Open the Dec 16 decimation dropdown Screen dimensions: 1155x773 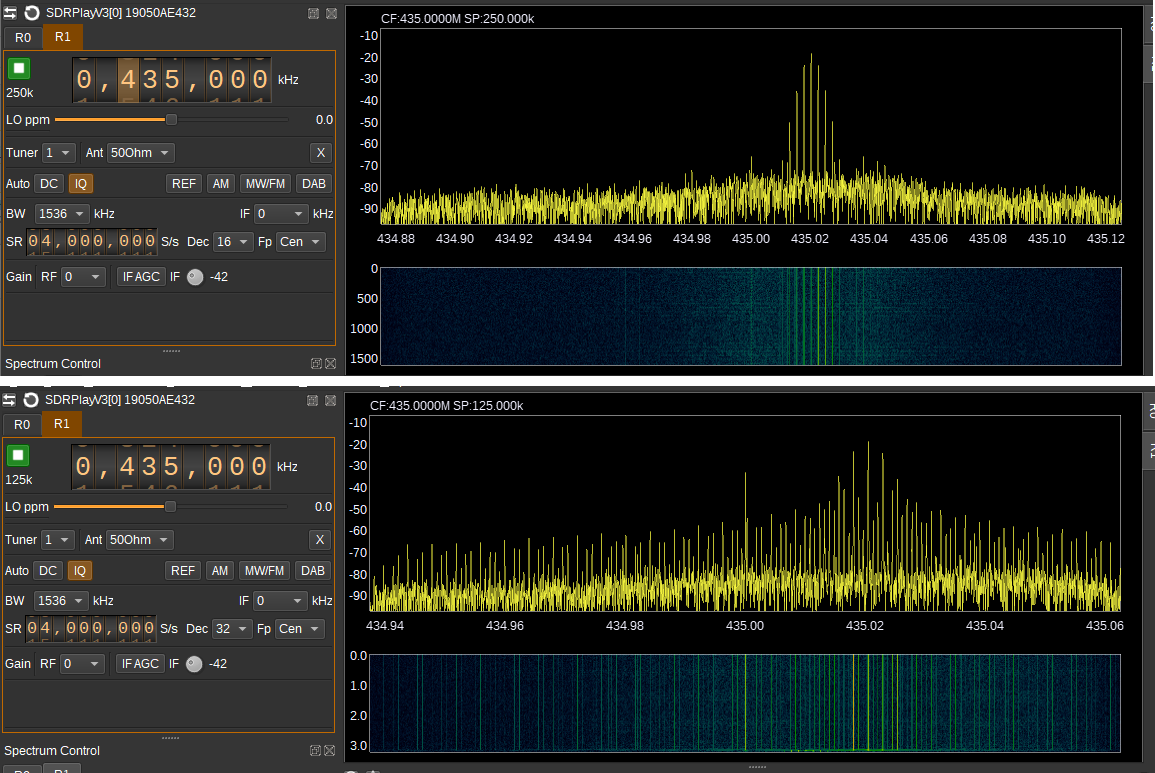233,242
